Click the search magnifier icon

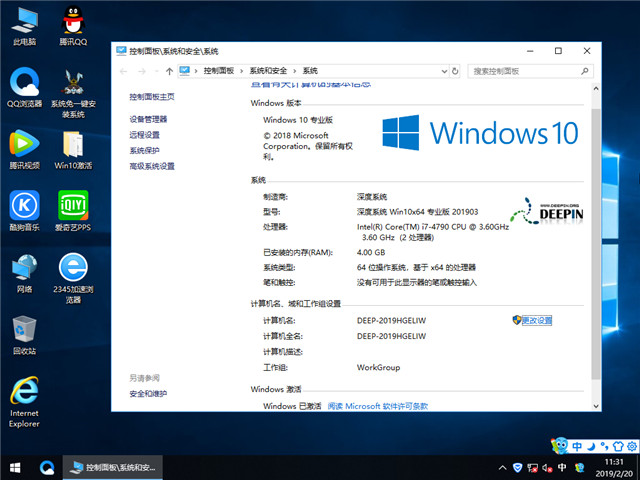(584, 71)
